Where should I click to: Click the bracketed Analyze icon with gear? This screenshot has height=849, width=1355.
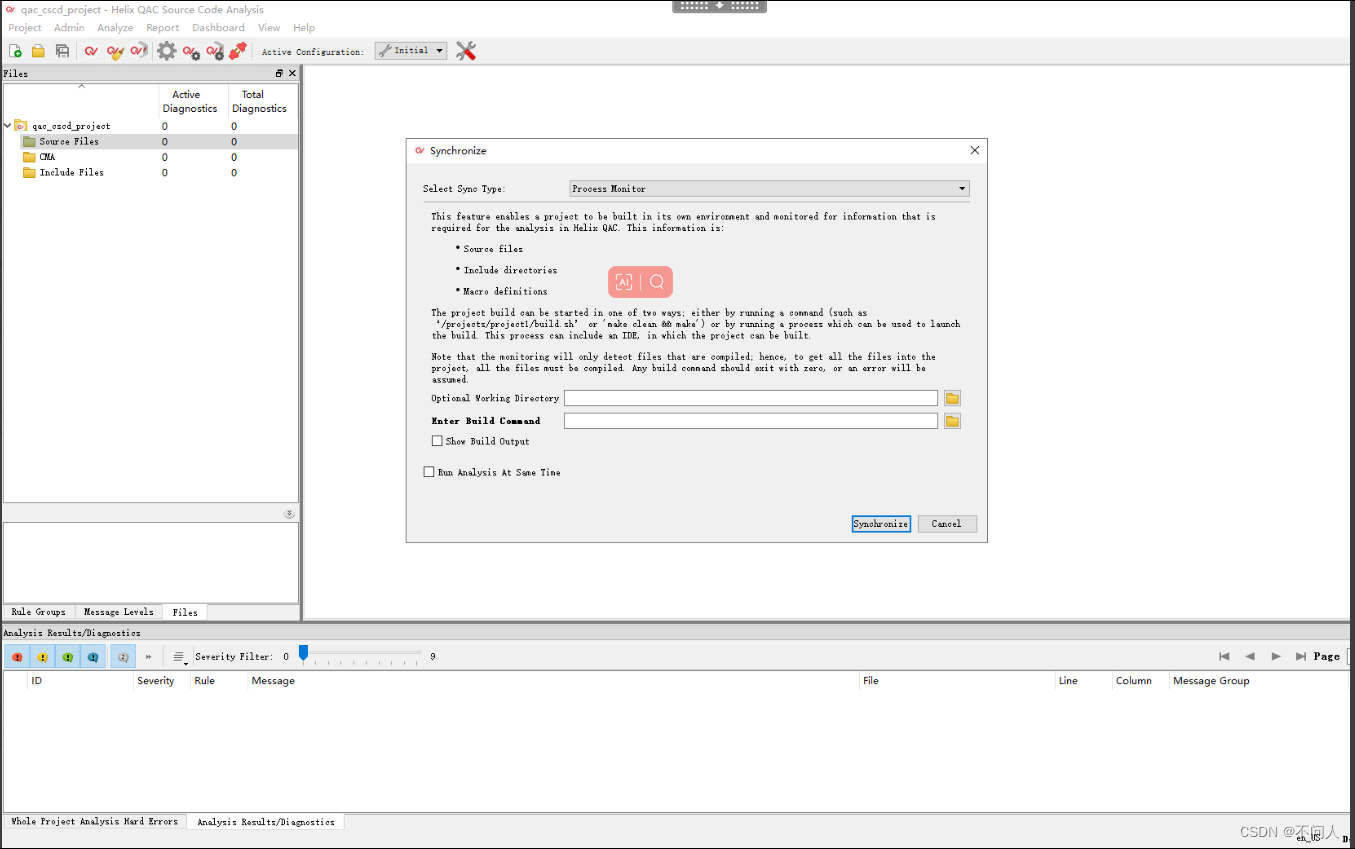(215, 51)
